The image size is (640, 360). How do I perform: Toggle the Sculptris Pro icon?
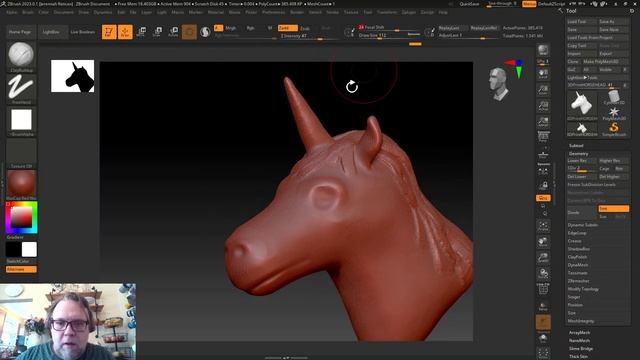[205, 32]
